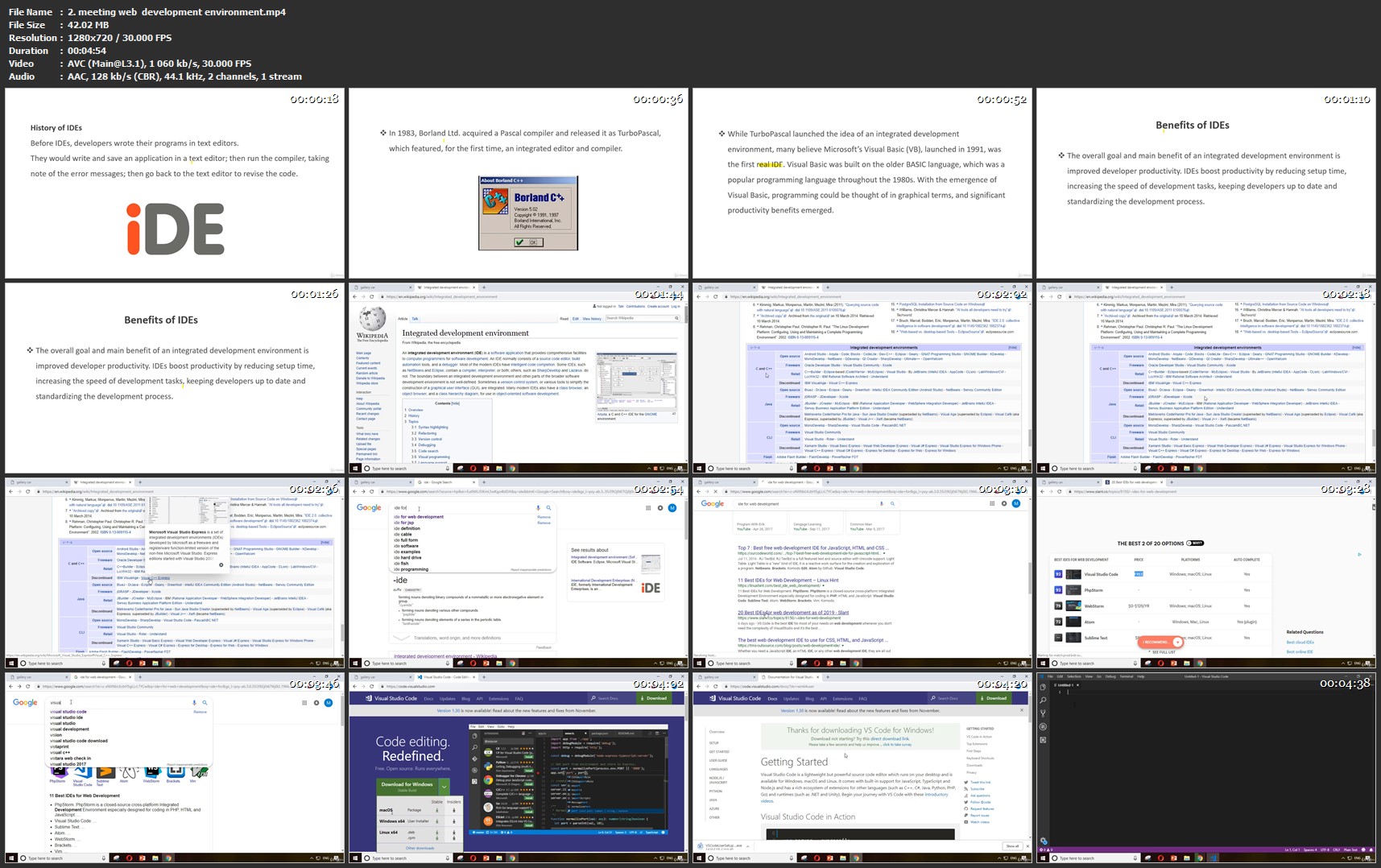Click the View history tab in the 00:01:44 Wikipedia frame
1381x868 pixels.
click(x=592, y=318)
